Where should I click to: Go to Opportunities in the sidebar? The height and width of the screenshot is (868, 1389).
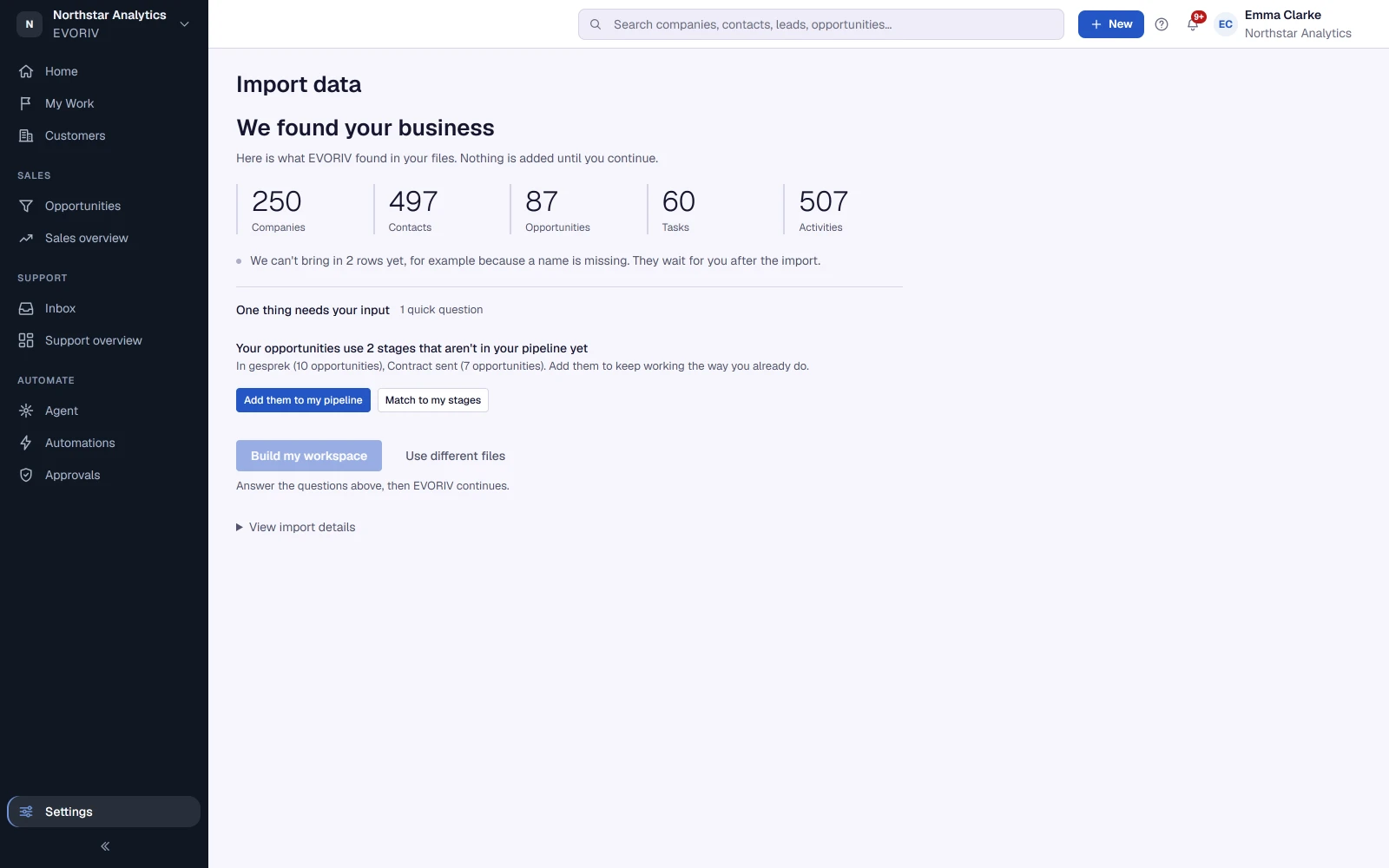click(104, 206)
